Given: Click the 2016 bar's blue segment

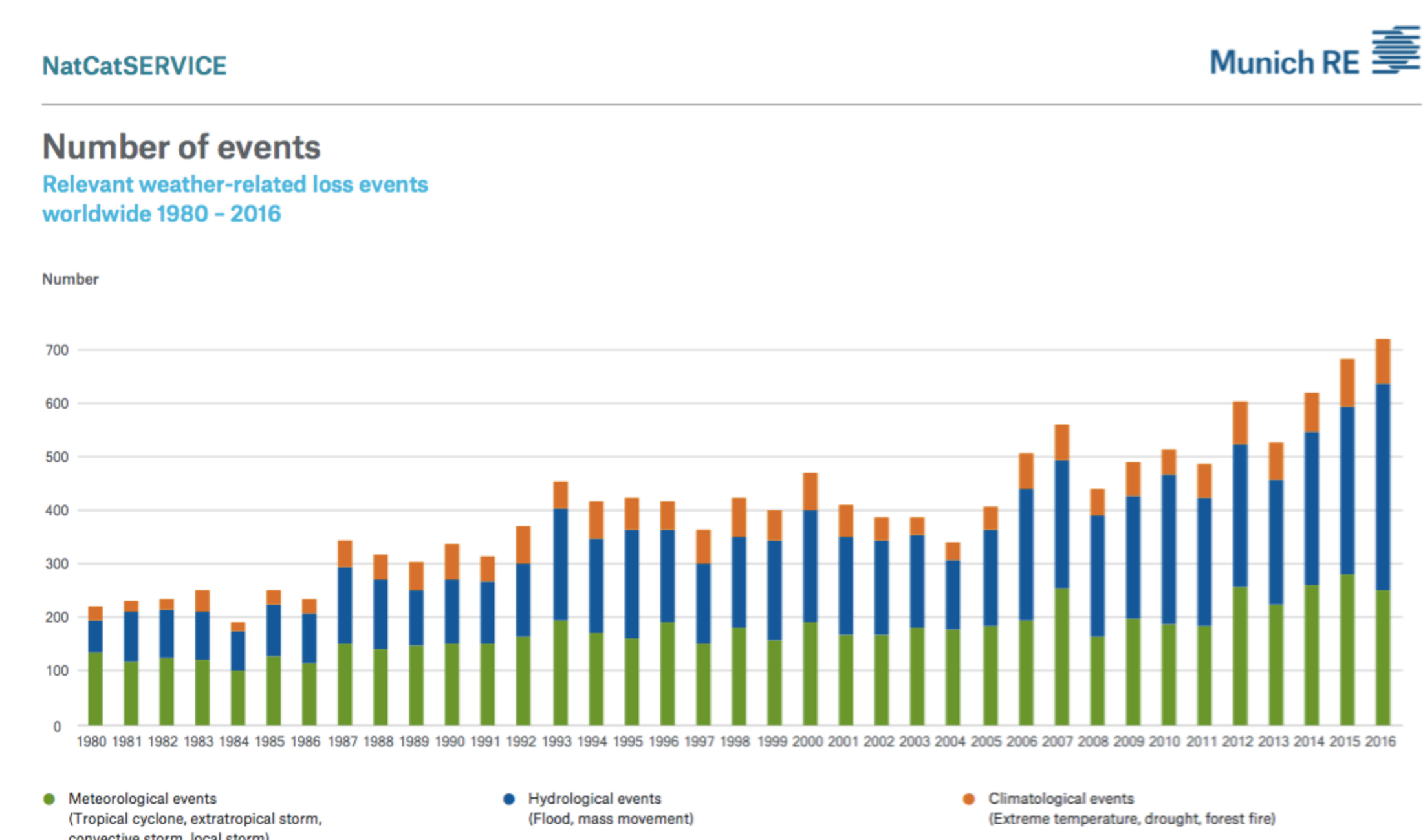Looking at the screenshot, I should point(1382,486).
